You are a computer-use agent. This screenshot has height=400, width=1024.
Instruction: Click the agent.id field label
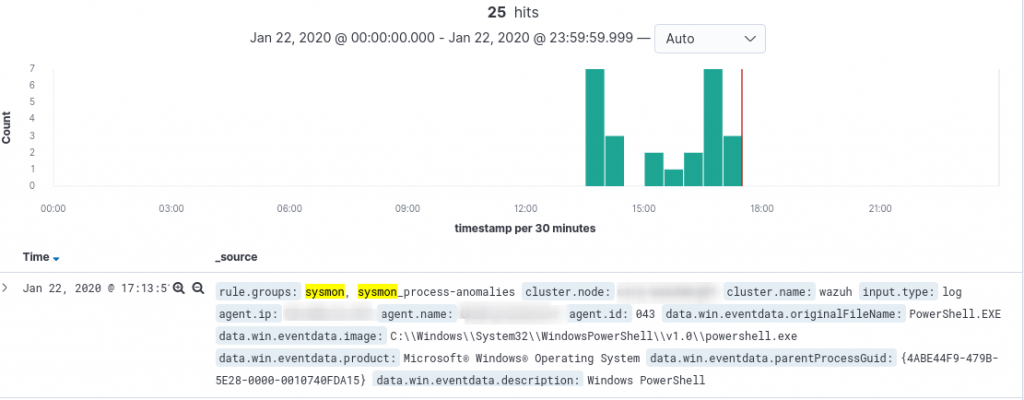(x=598, y=314)
